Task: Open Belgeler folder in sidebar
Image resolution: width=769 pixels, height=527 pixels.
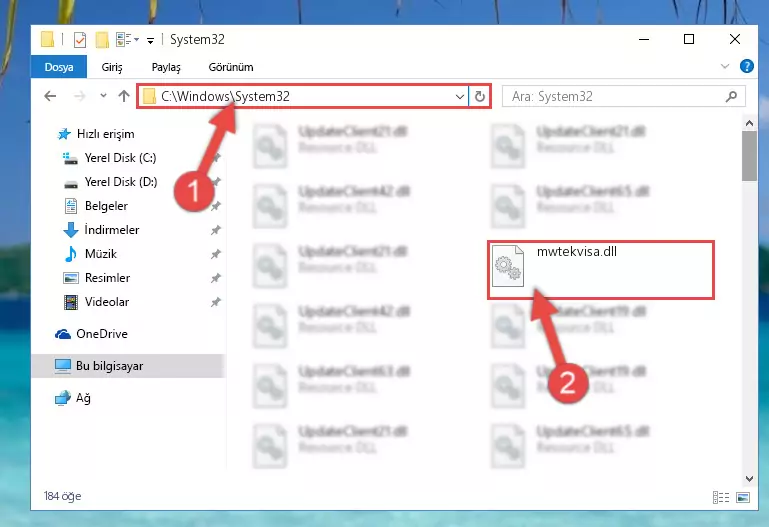Action: point(106,206)
